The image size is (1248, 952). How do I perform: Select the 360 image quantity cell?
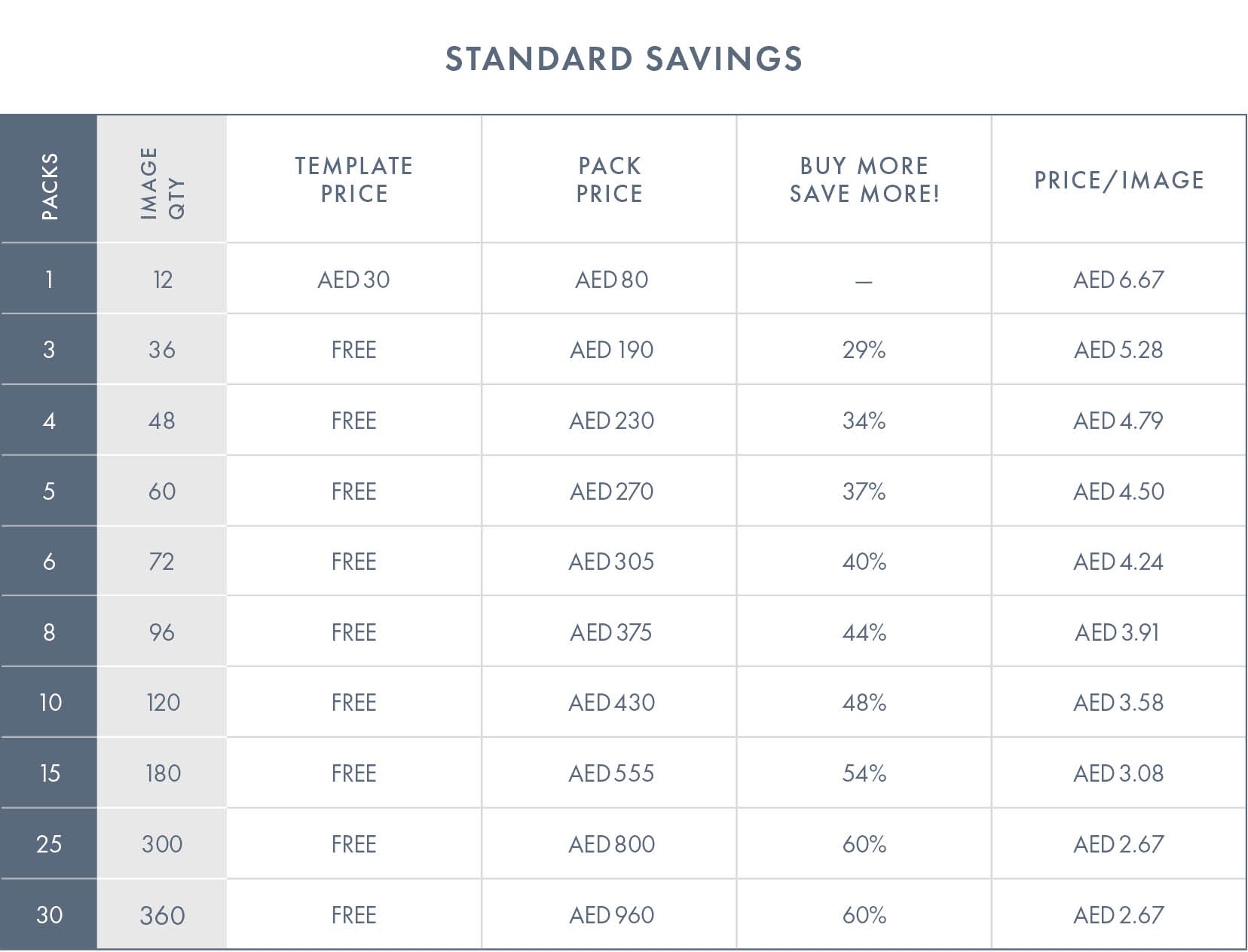[x=162, y=915]
